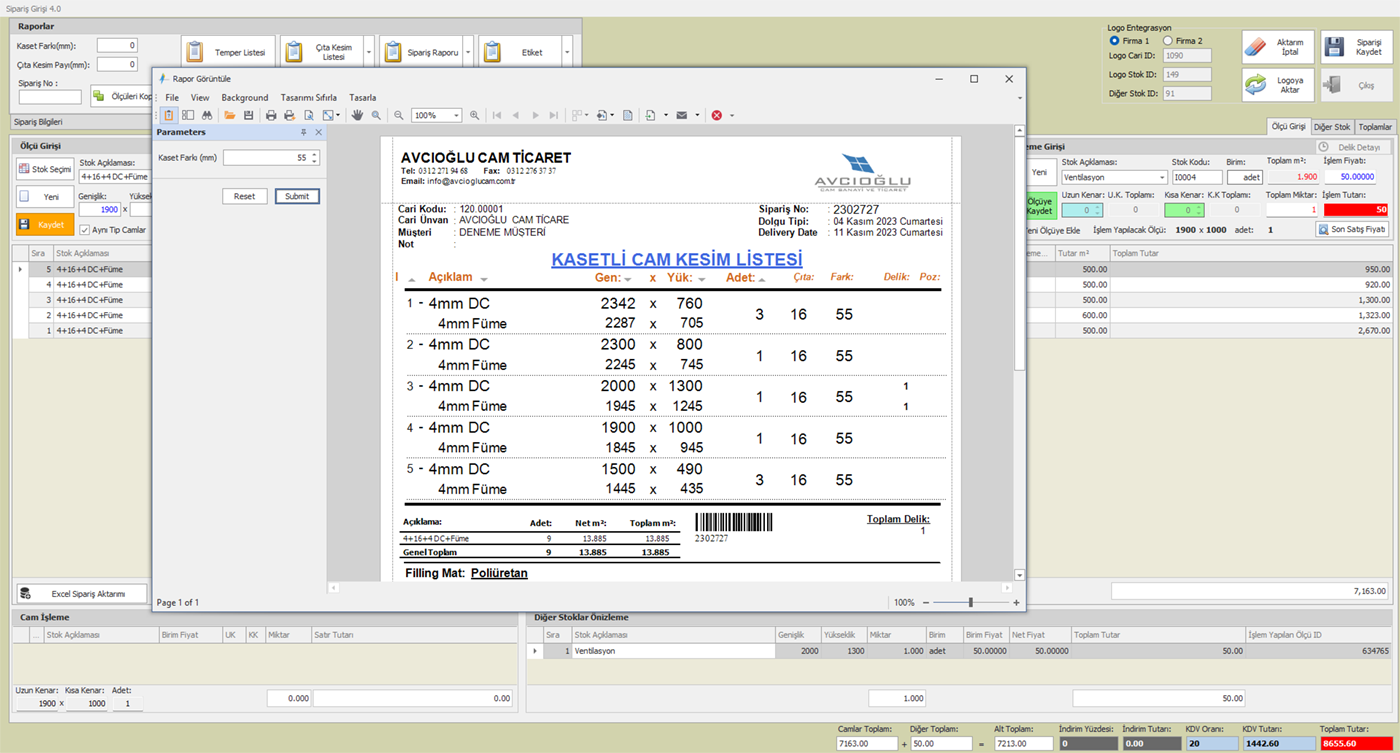Toggle the Aynı Tip Camlar checkbox
1400x753 pixels.
click(85, 230)
